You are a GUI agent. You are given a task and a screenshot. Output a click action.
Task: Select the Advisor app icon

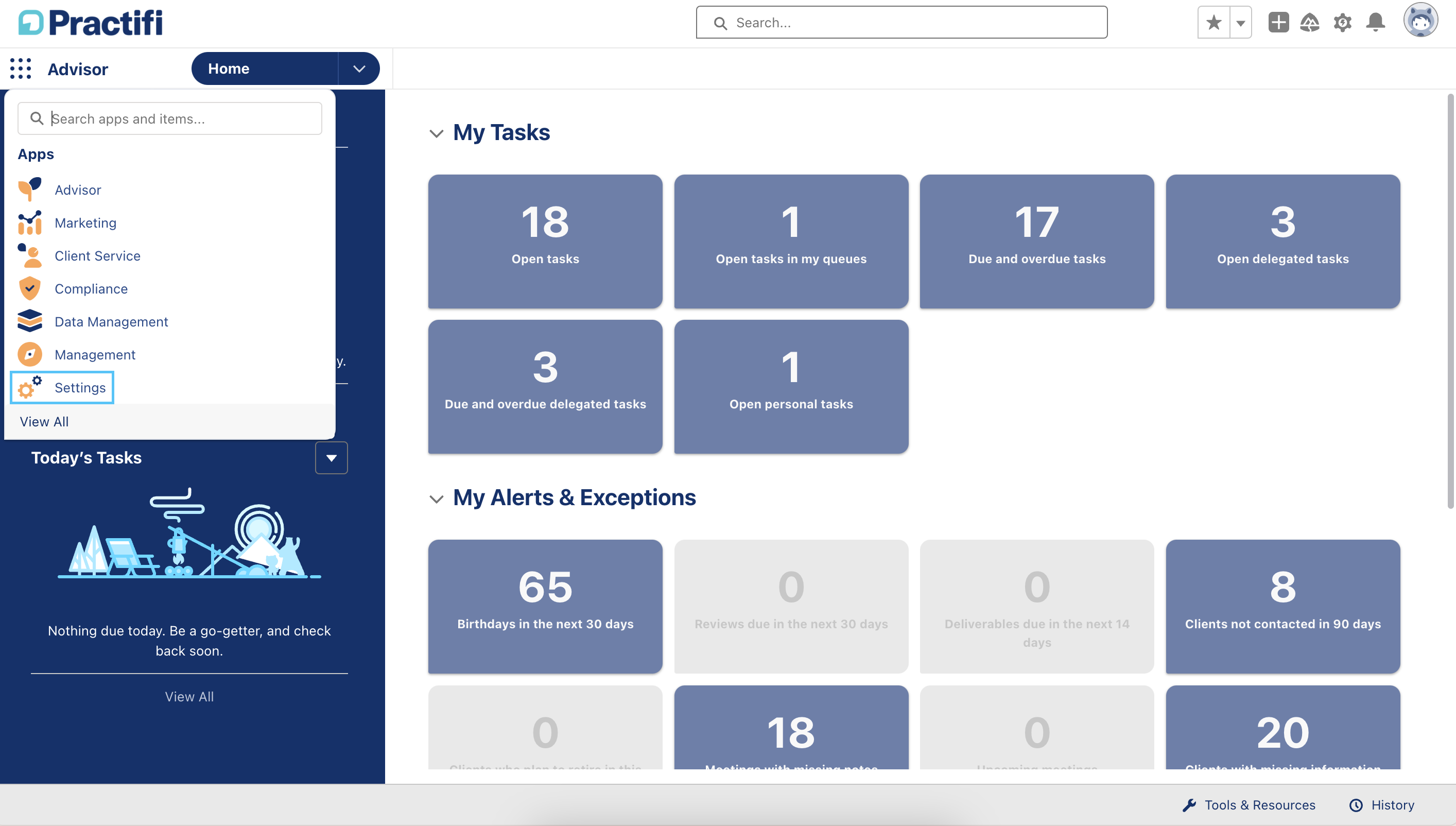(x=29, y=190)
